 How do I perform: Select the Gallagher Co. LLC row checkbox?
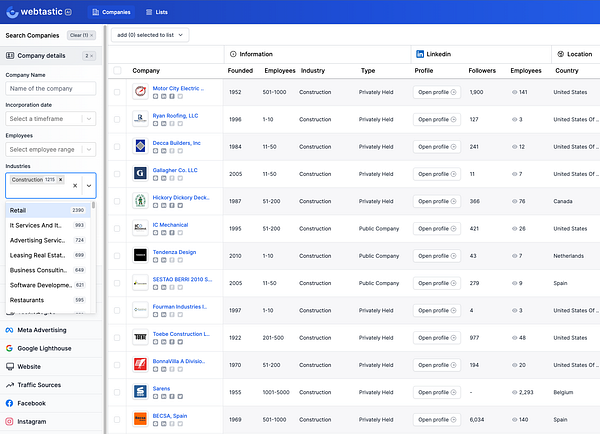pos(117,173)
